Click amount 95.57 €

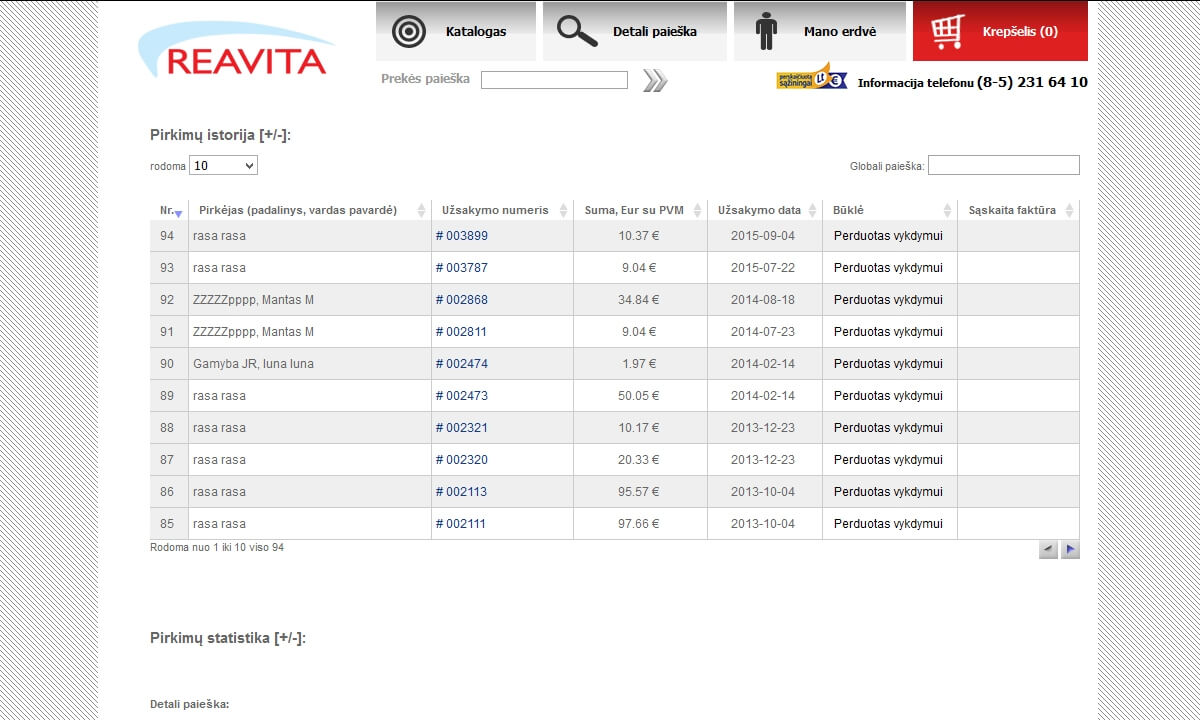tap(638, 492)
